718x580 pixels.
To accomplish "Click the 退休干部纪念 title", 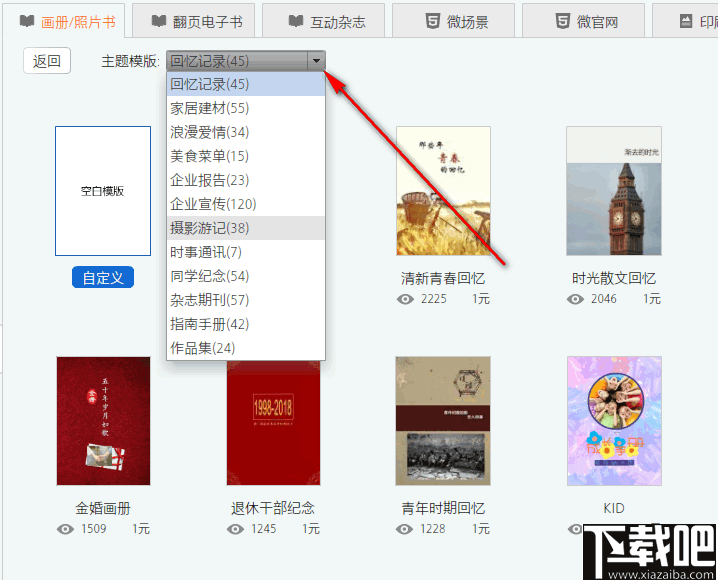I will 273,508.
